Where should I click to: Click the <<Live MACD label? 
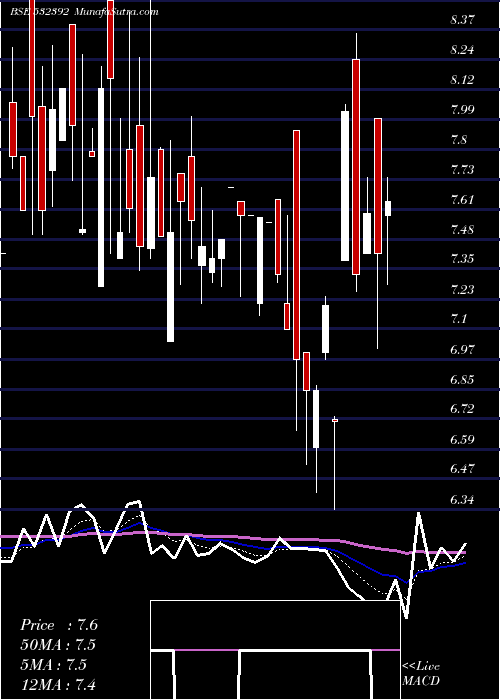(421, 674)
